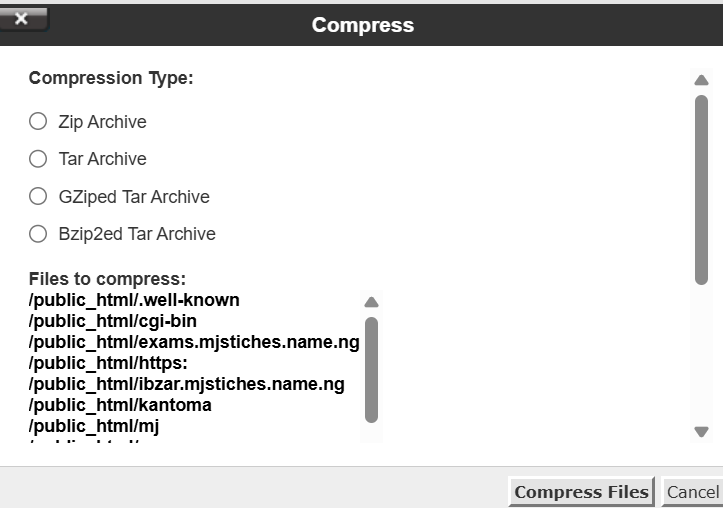This screenshot has height=508, width=723.
Task: Click the Compress Files button
Action: [581, 492]
